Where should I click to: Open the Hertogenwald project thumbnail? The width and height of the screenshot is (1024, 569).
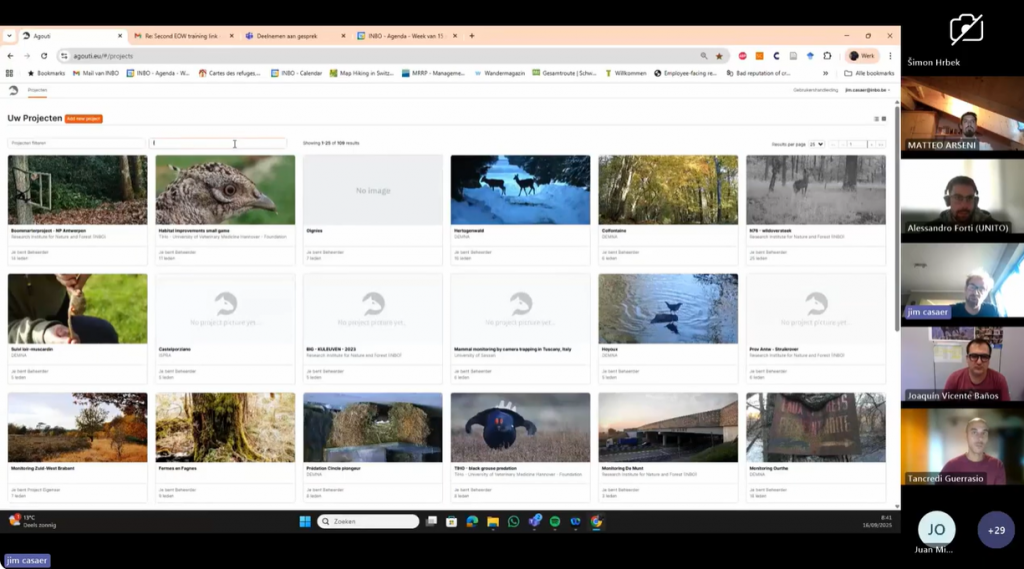[x=520, y=190]
